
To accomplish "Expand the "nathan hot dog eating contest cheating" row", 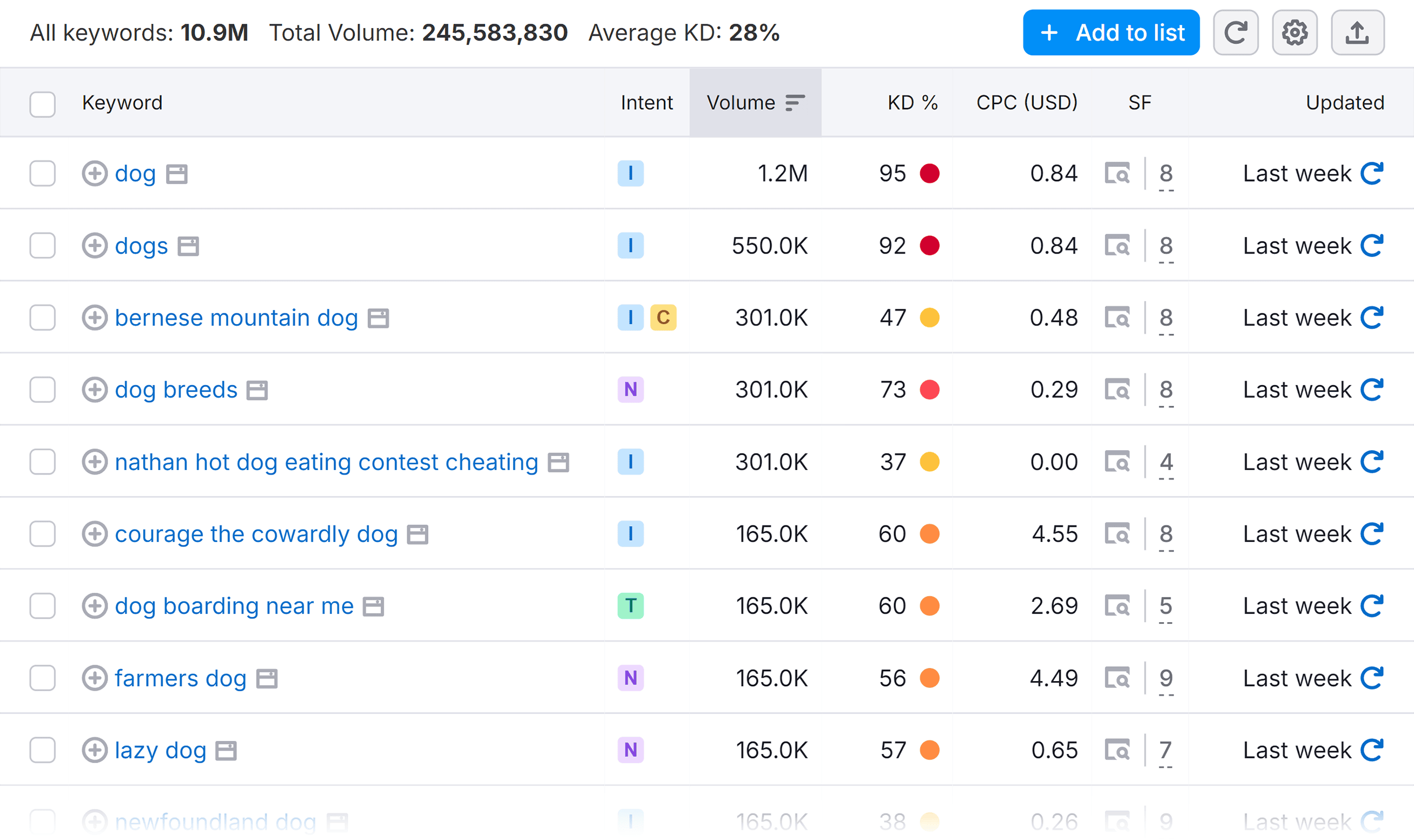I will point(96,462).
